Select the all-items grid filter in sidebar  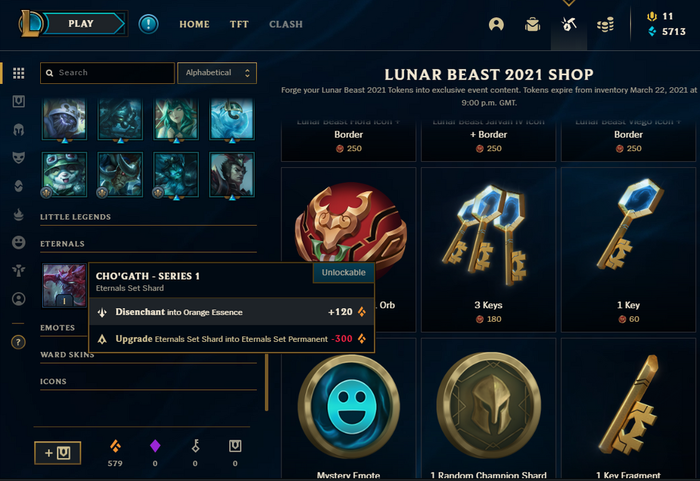(x=18, y=73)
